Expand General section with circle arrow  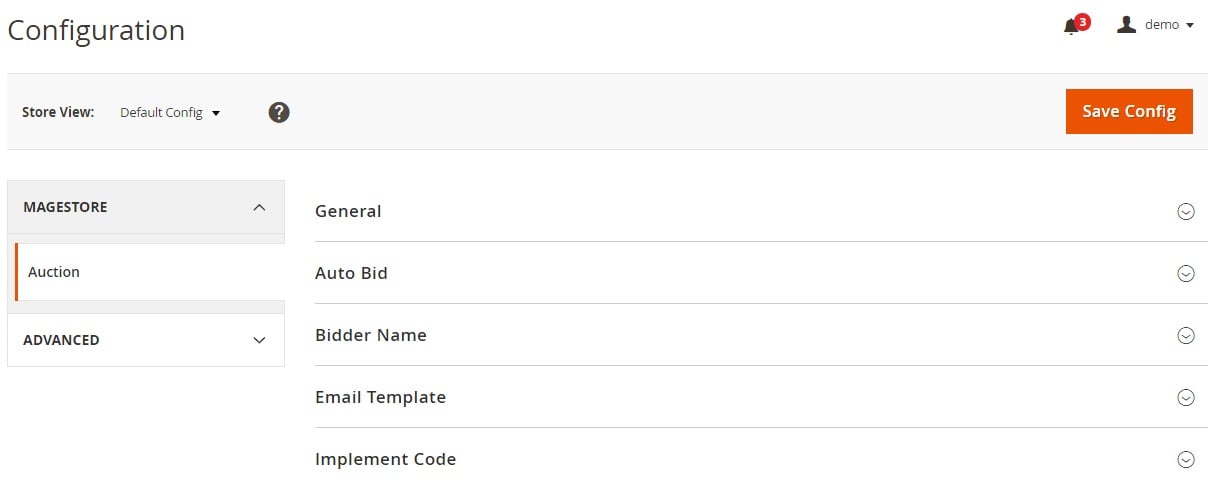(x=1186, y=211)
